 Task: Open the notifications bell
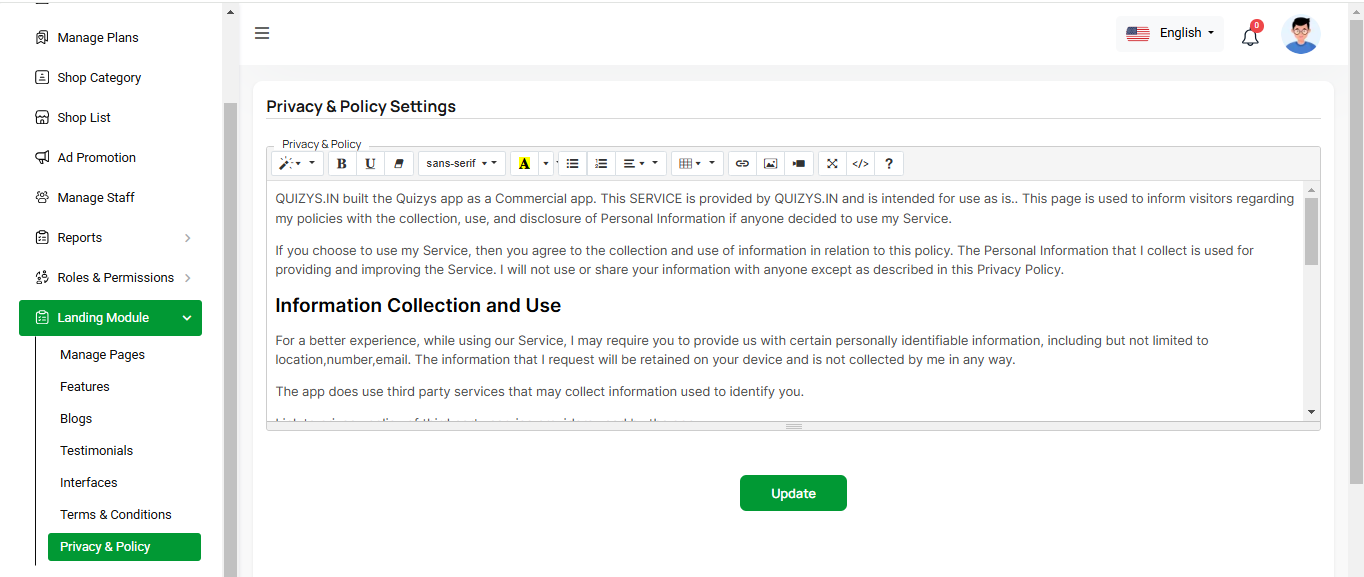tap(1250, 37)
